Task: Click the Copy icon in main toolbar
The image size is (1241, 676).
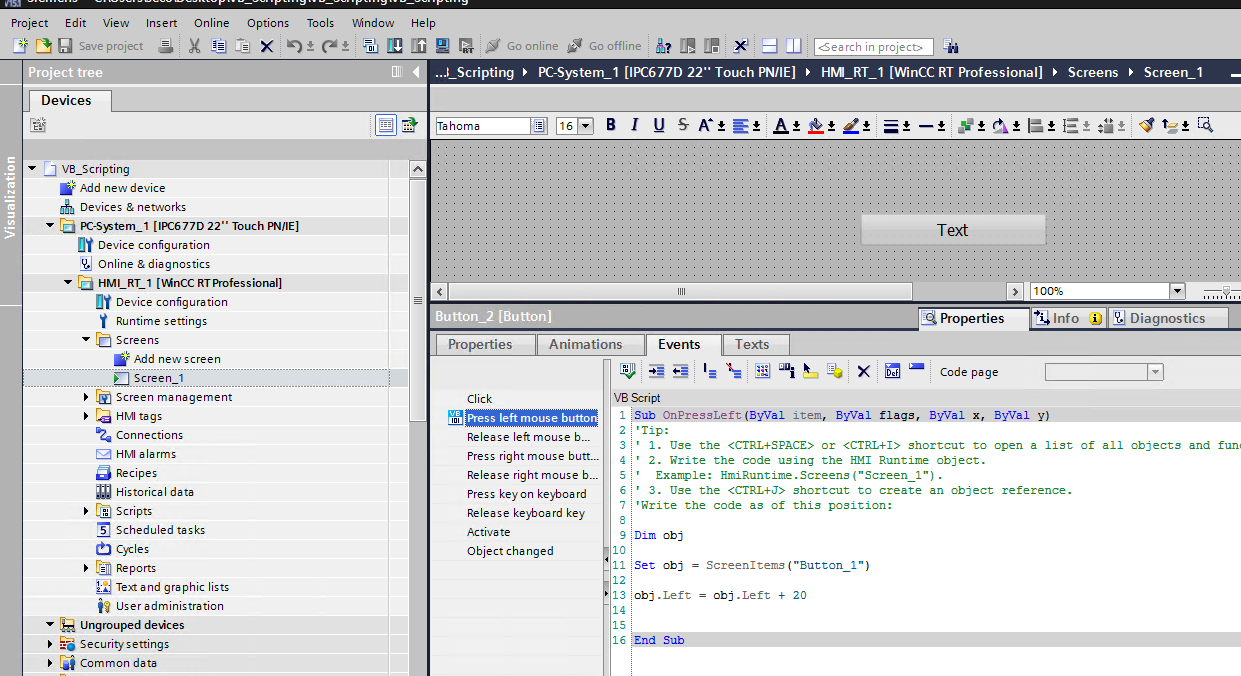Action: point(218,46)
